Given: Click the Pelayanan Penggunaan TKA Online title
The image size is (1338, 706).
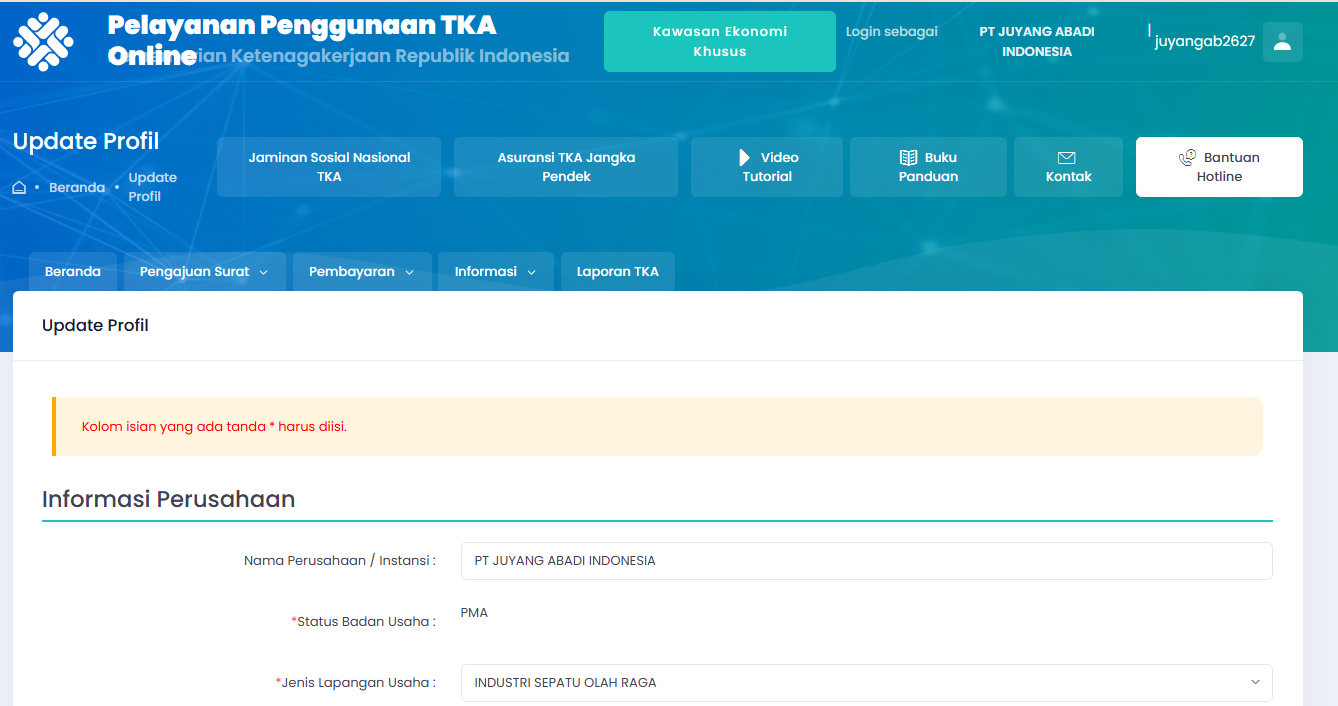Looking at the screenshot, I should (302, 40).
